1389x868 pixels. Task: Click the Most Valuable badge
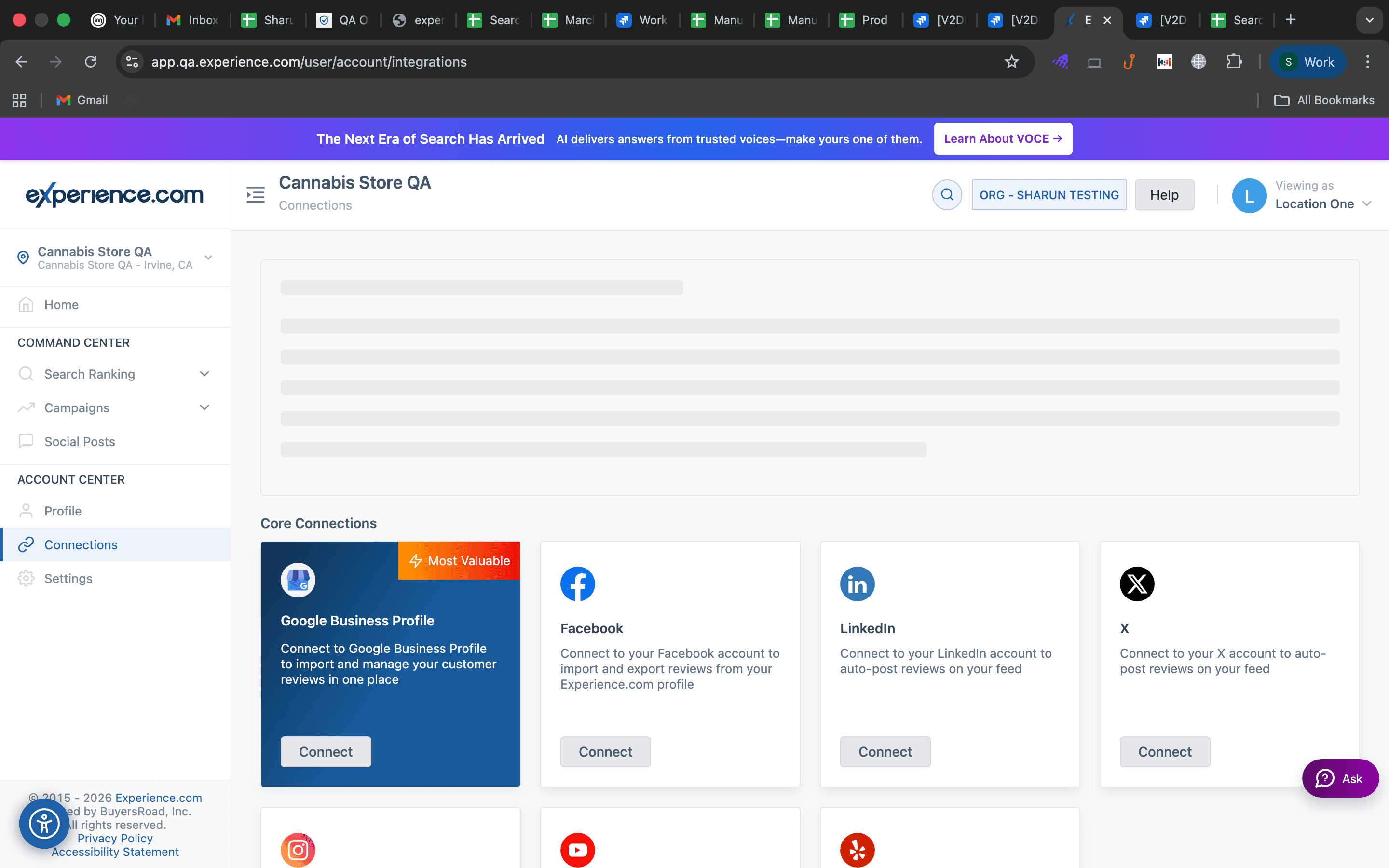pyautogui.click(x=459, y=560)
